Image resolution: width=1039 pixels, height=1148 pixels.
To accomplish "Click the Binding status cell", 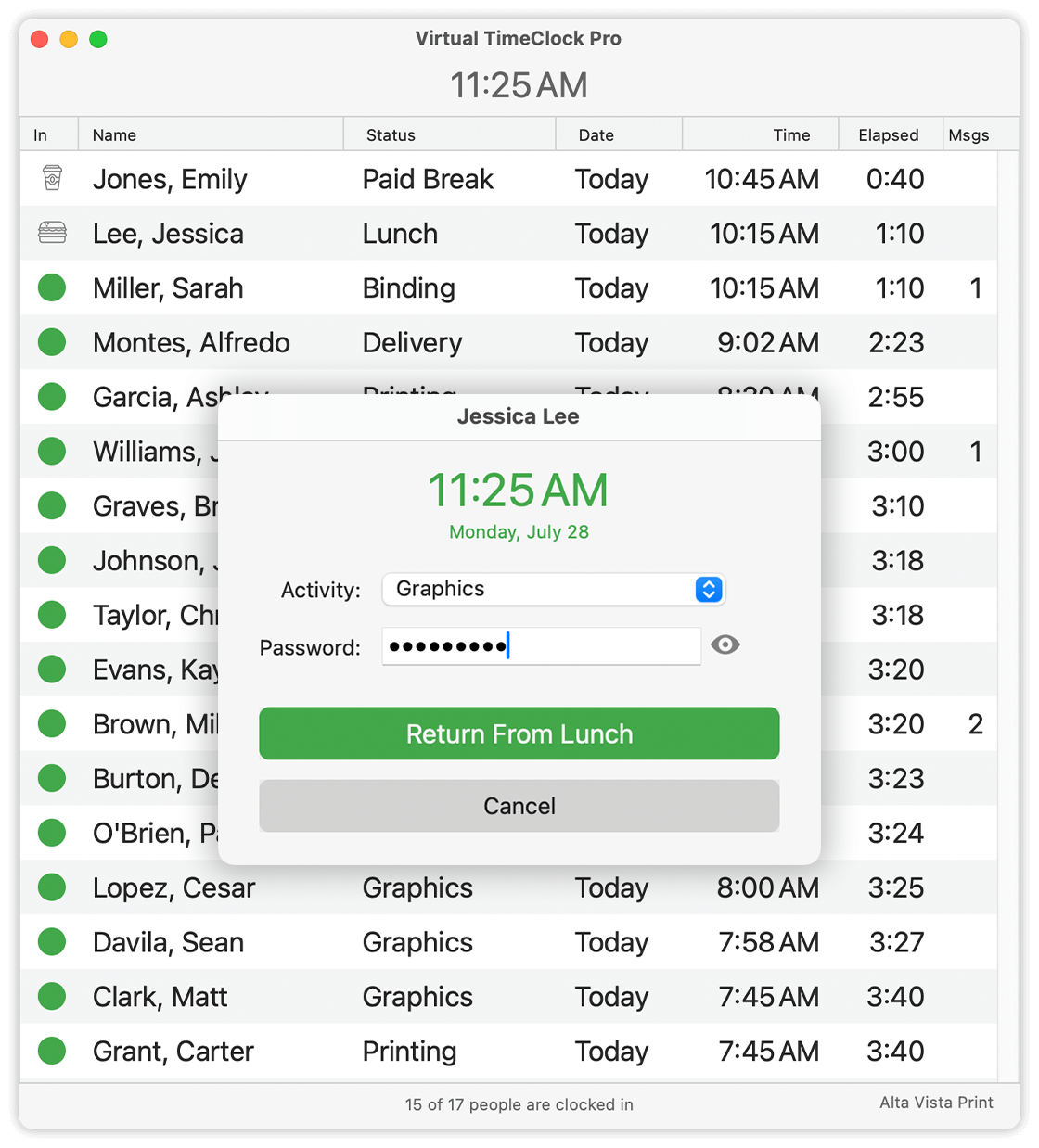I will click(408, 288).
